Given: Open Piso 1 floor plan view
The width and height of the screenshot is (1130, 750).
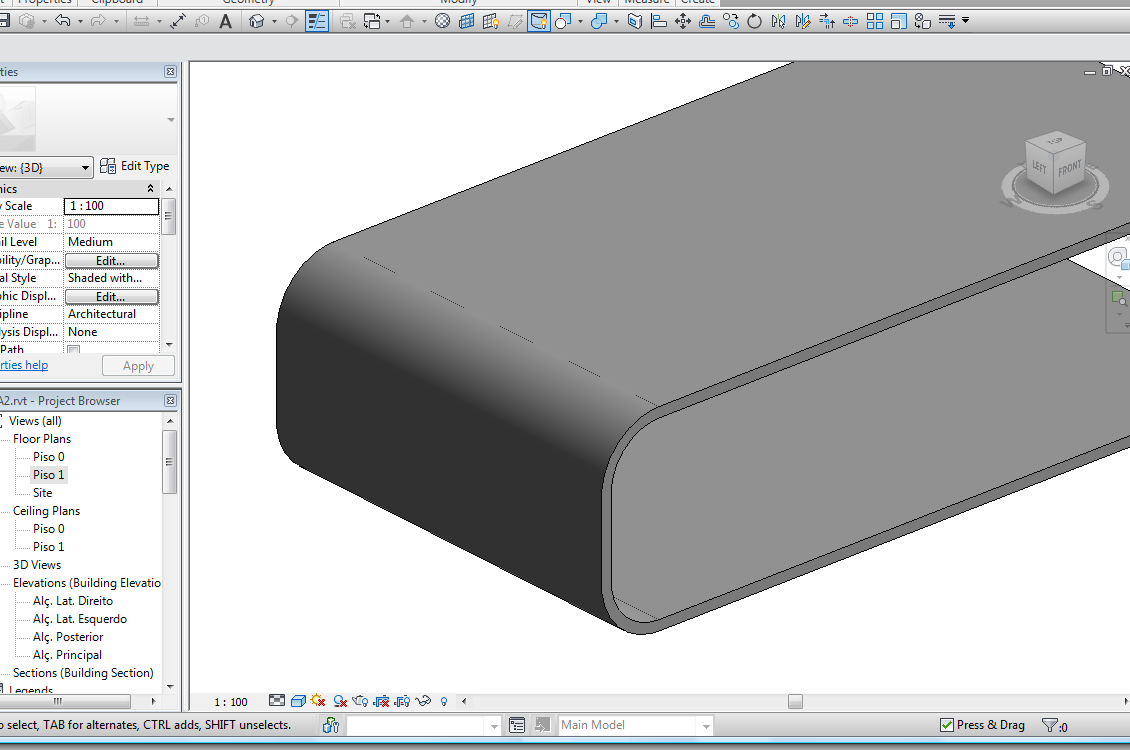Looking at the screenshot, I should [48, 475].
